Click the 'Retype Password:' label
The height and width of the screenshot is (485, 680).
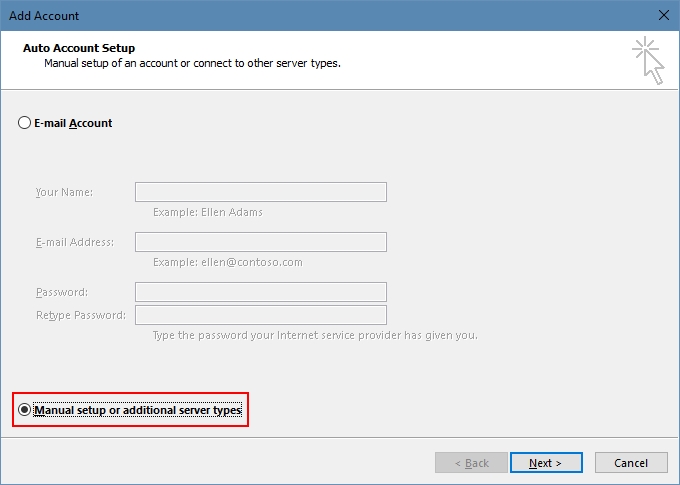pyautogui.click(x=80, y=315)
